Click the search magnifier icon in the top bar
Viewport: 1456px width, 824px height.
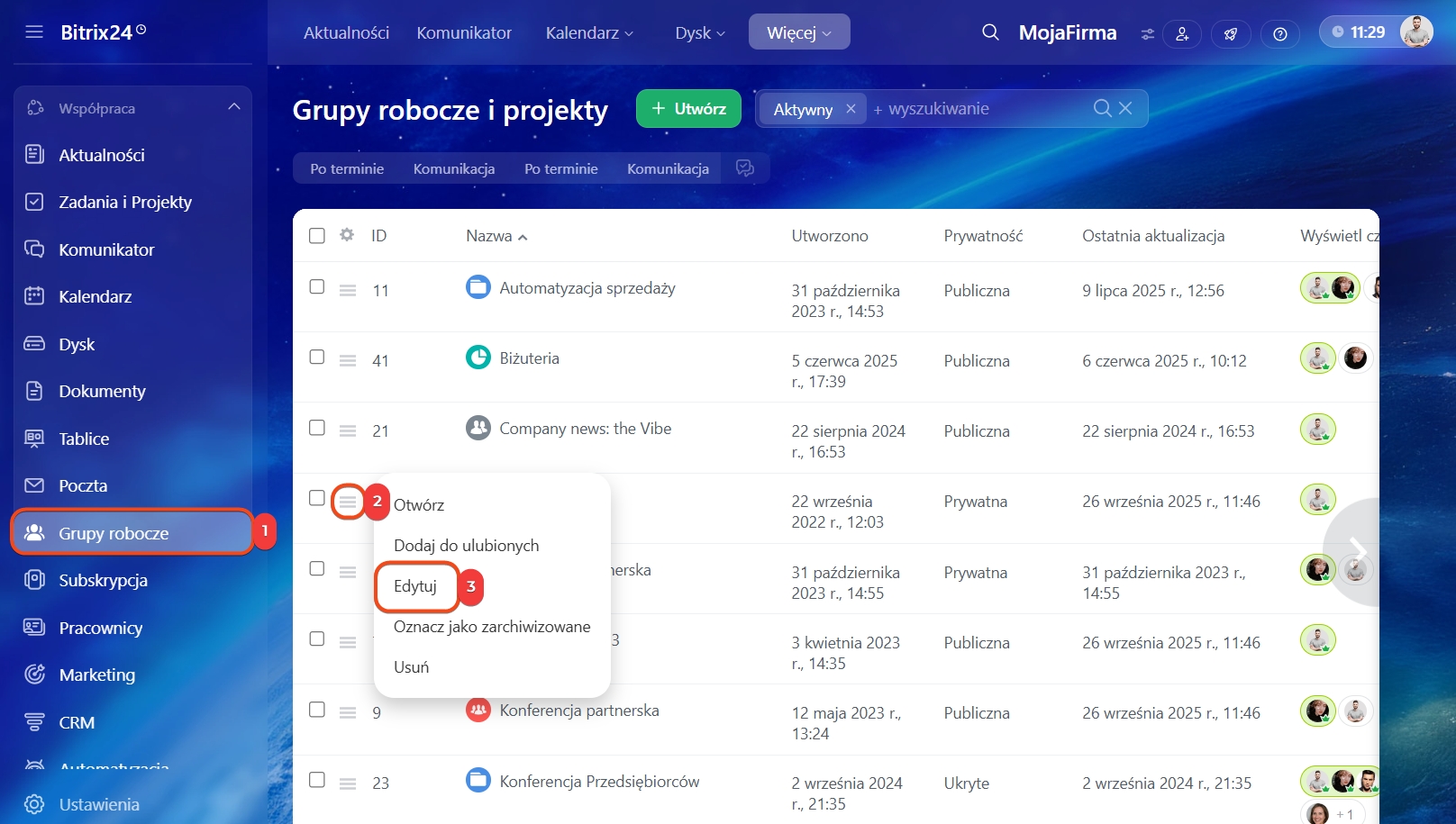coord(990,32)
